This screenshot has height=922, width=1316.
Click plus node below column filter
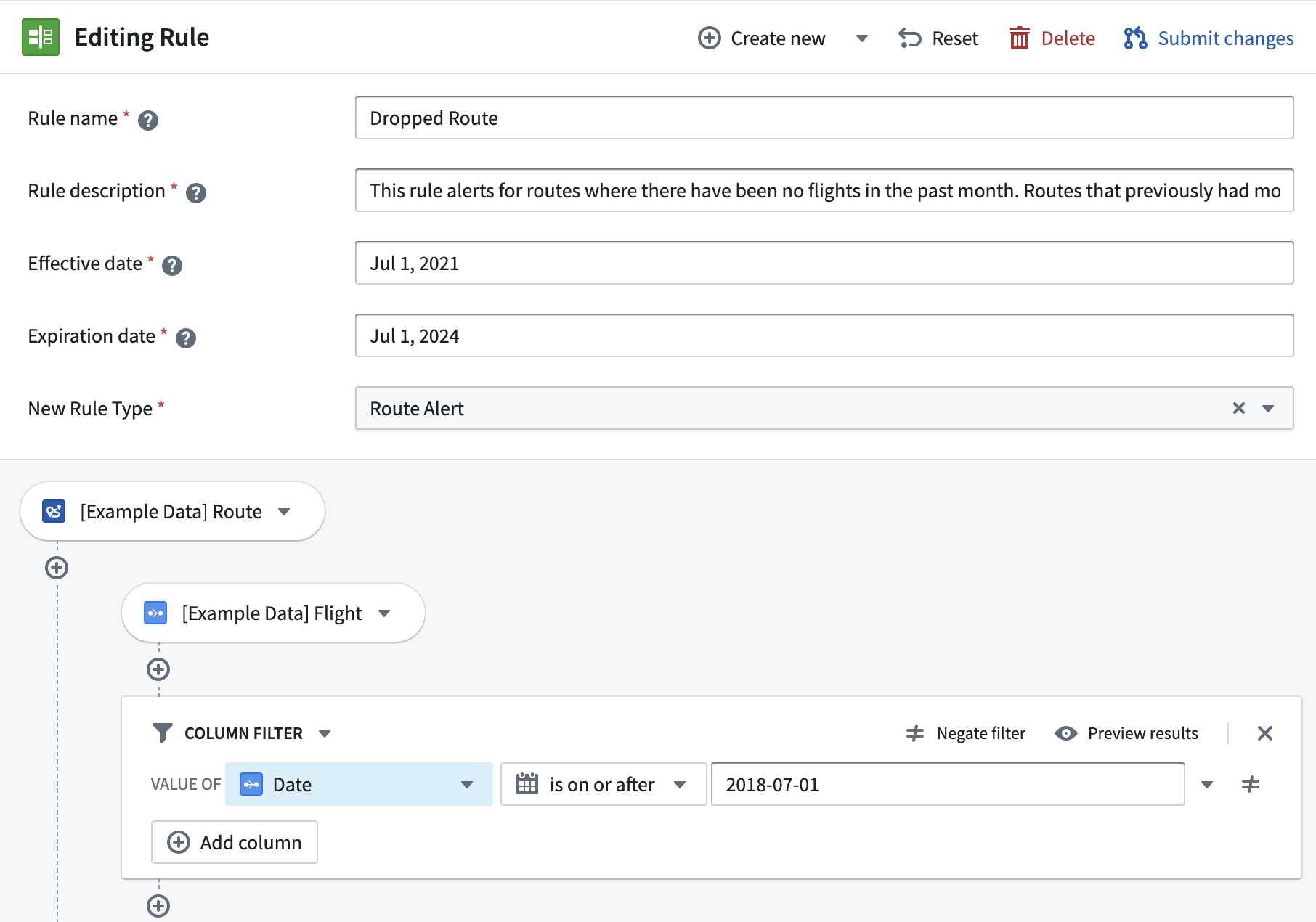coord(158,906)
